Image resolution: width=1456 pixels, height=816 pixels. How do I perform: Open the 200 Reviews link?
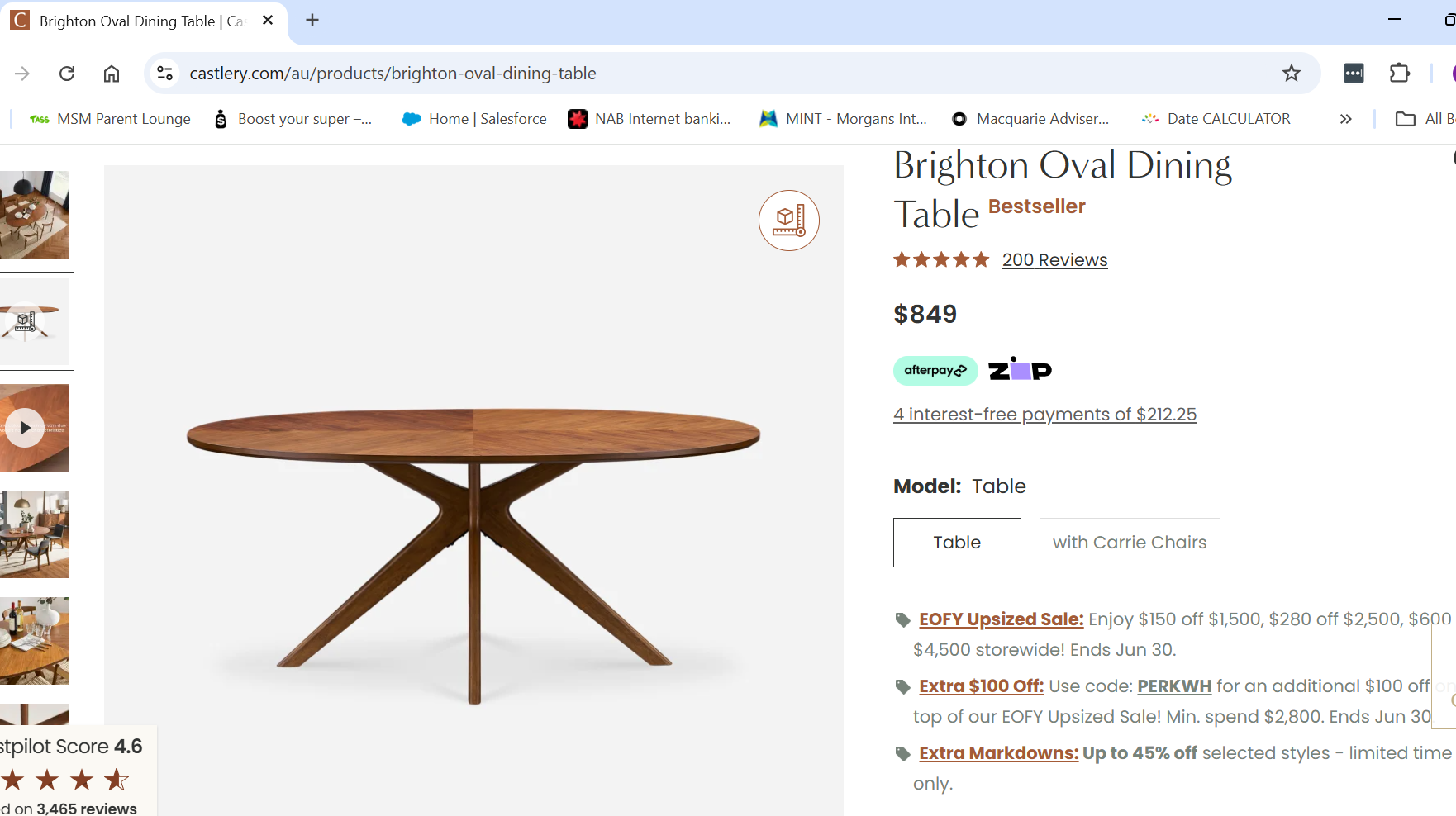click(x=1054, y=260)
